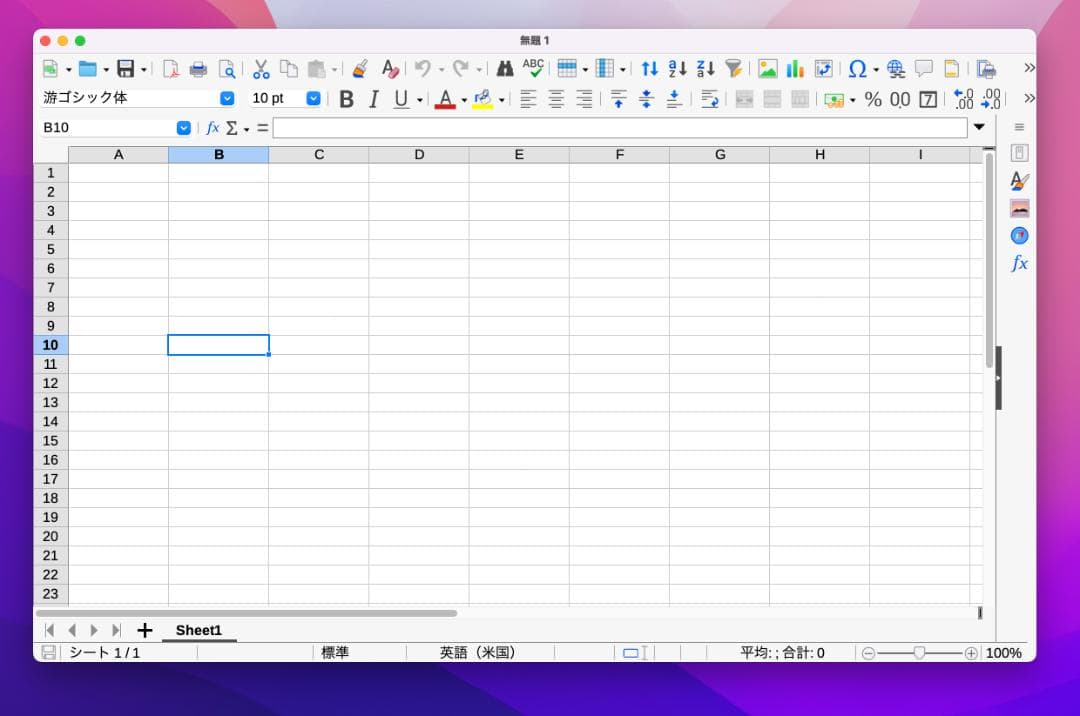Screen dimensions: 1080x716
Task: Select the Sheet1 tab
Action: [x=198, y=630]
